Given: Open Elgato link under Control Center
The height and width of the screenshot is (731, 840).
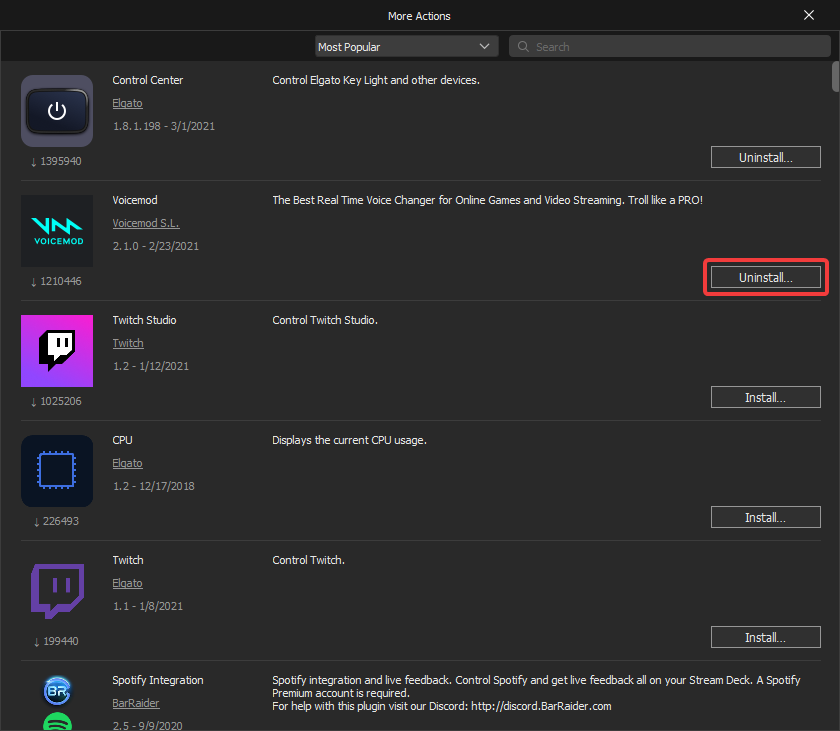Looking at the screenshot, I should (x=128, y=103).
